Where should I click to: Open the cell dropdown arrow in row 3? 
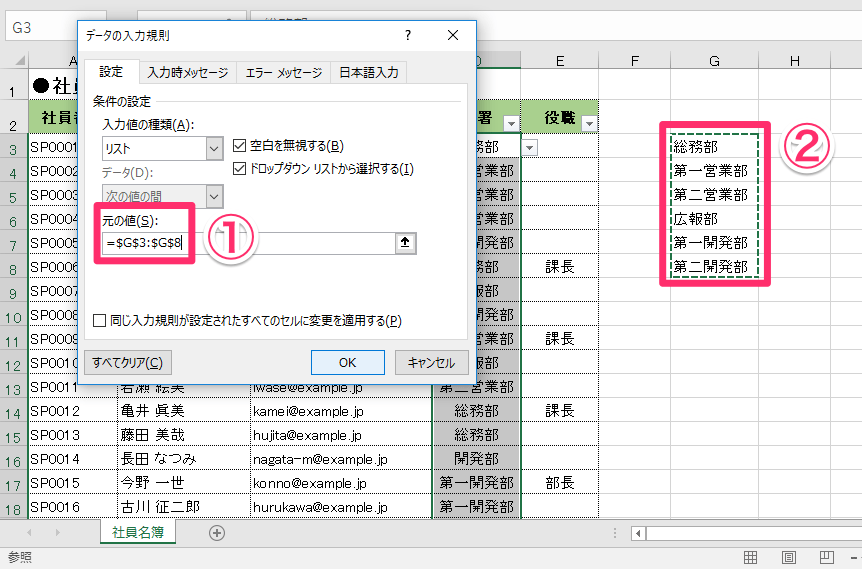tap(529, 147)
